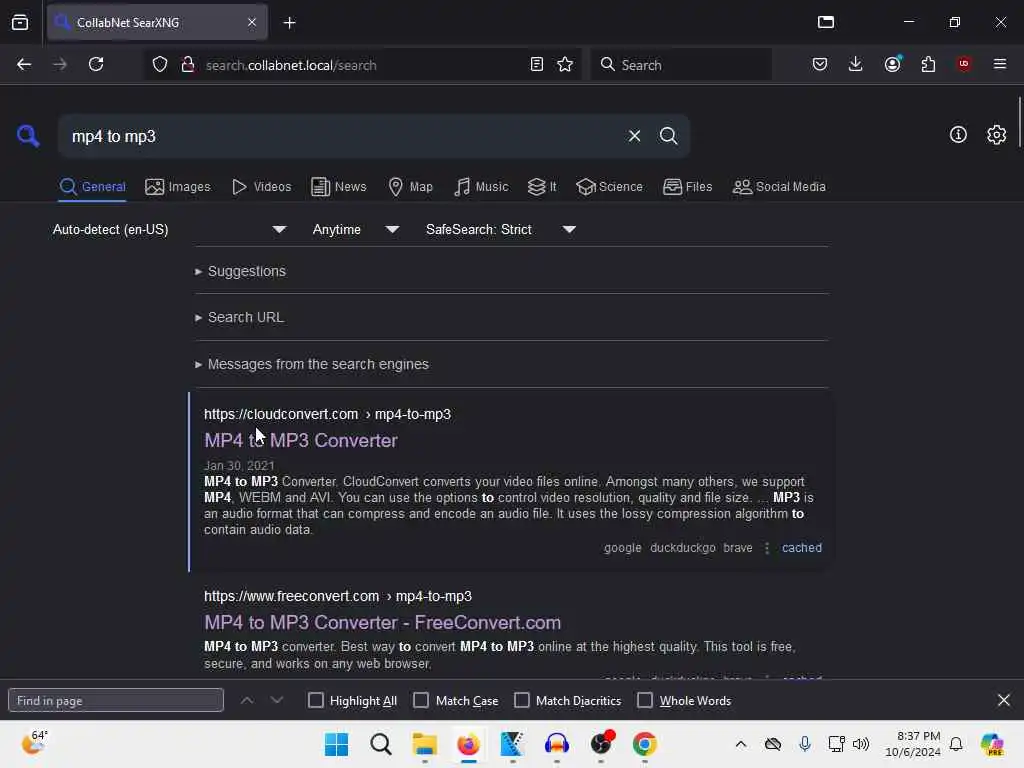Enable Match Diacritics checkbox
Screen dimensions: 1024x768
point(522,700)
